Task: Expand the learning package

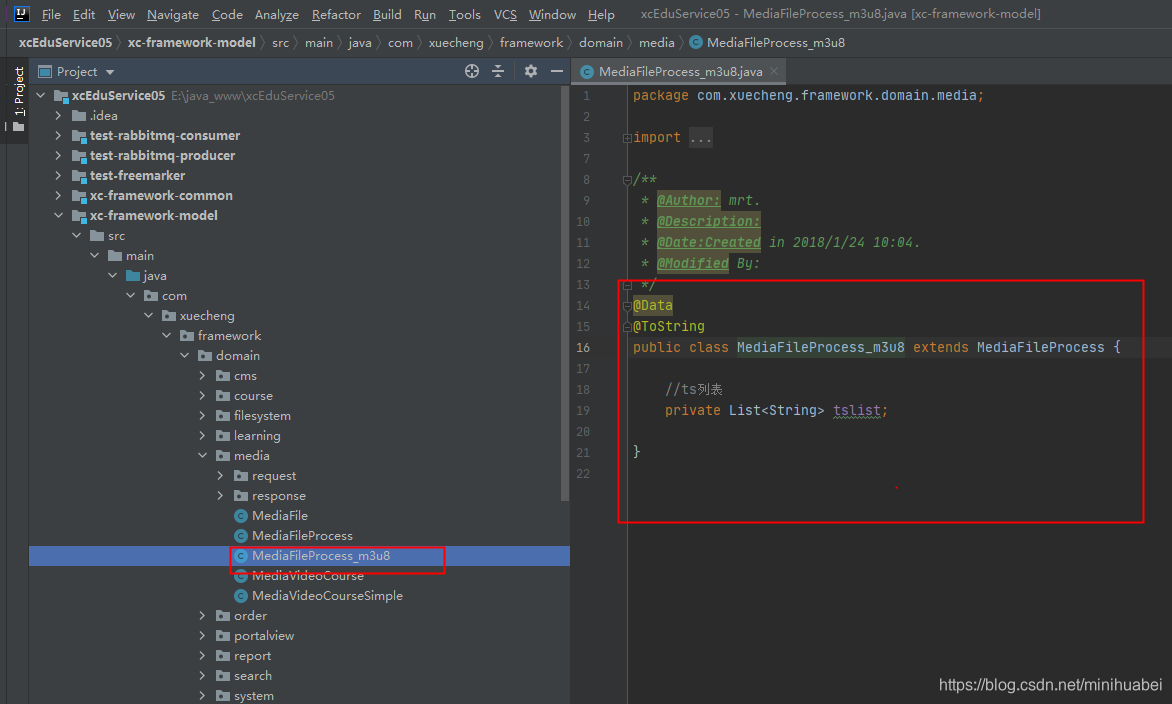Action: (x=203, y=436)
